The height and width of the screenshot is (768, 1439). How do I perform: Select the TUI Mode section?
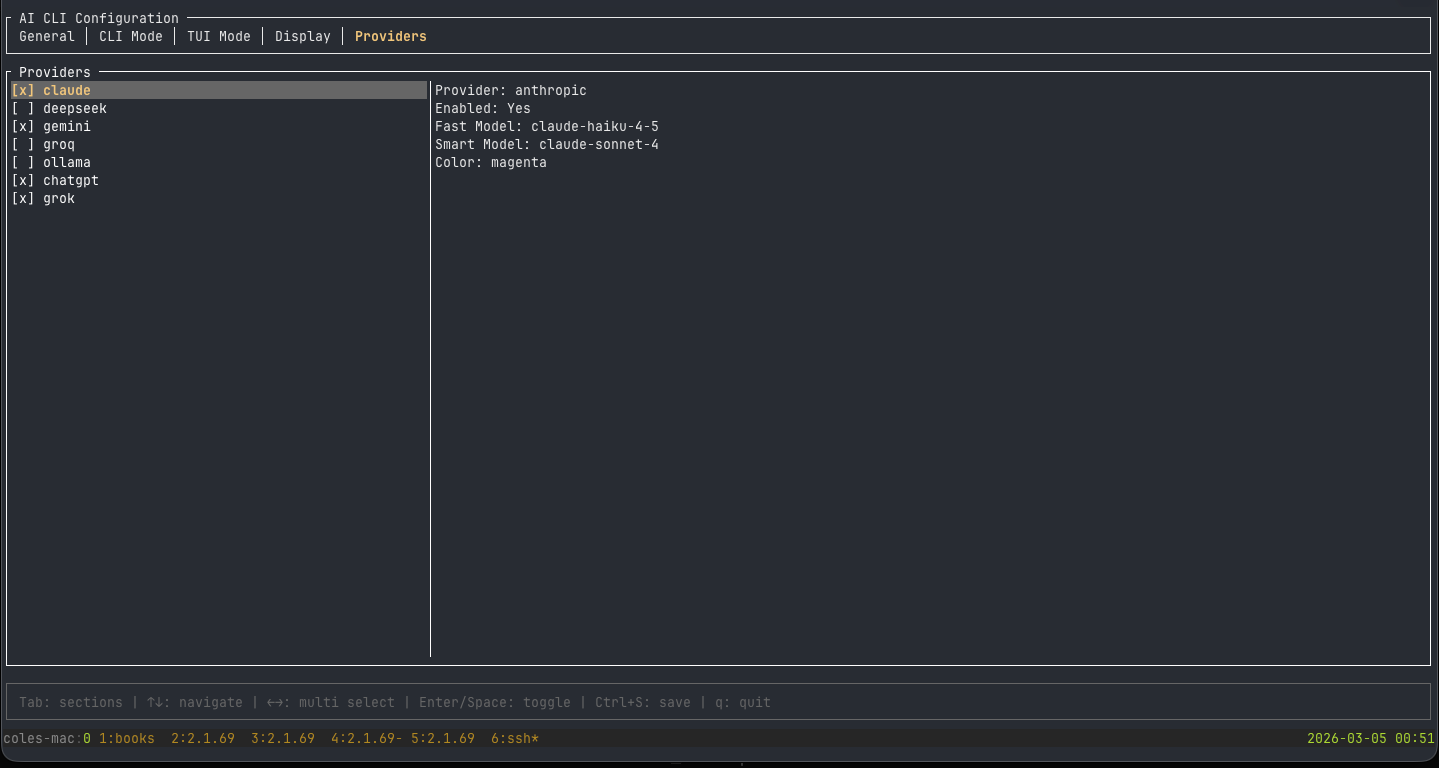tap(218, 36)
